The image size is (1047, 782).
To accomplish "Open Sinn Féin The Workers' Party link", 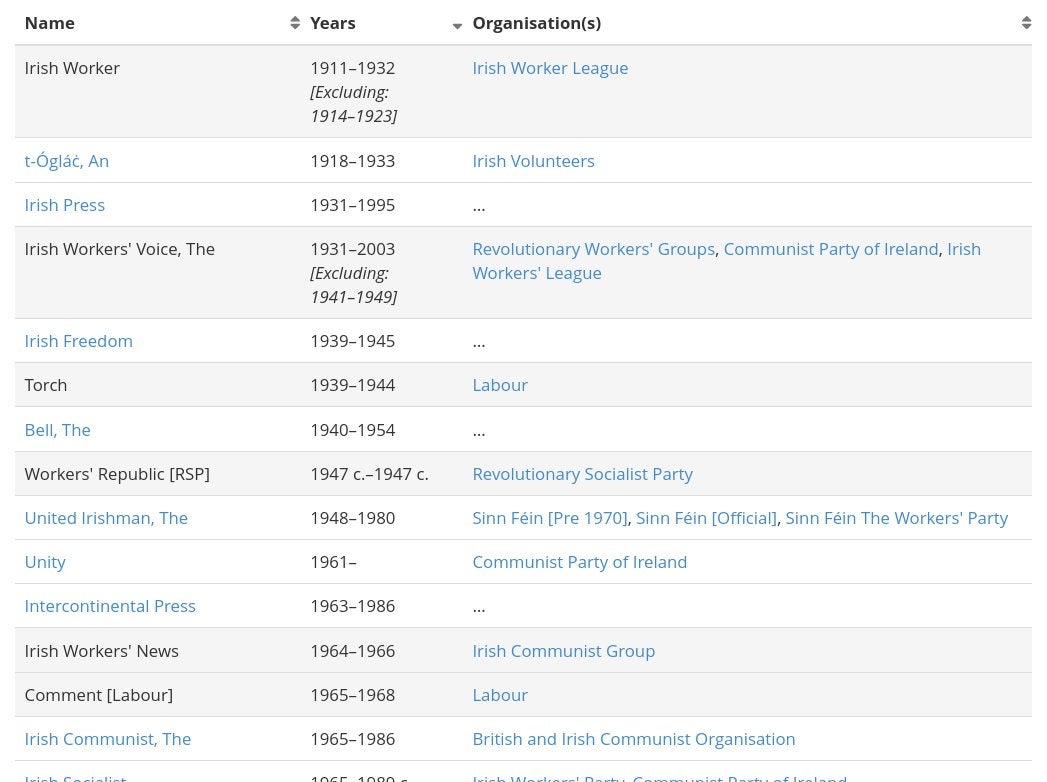I will 896,518.
